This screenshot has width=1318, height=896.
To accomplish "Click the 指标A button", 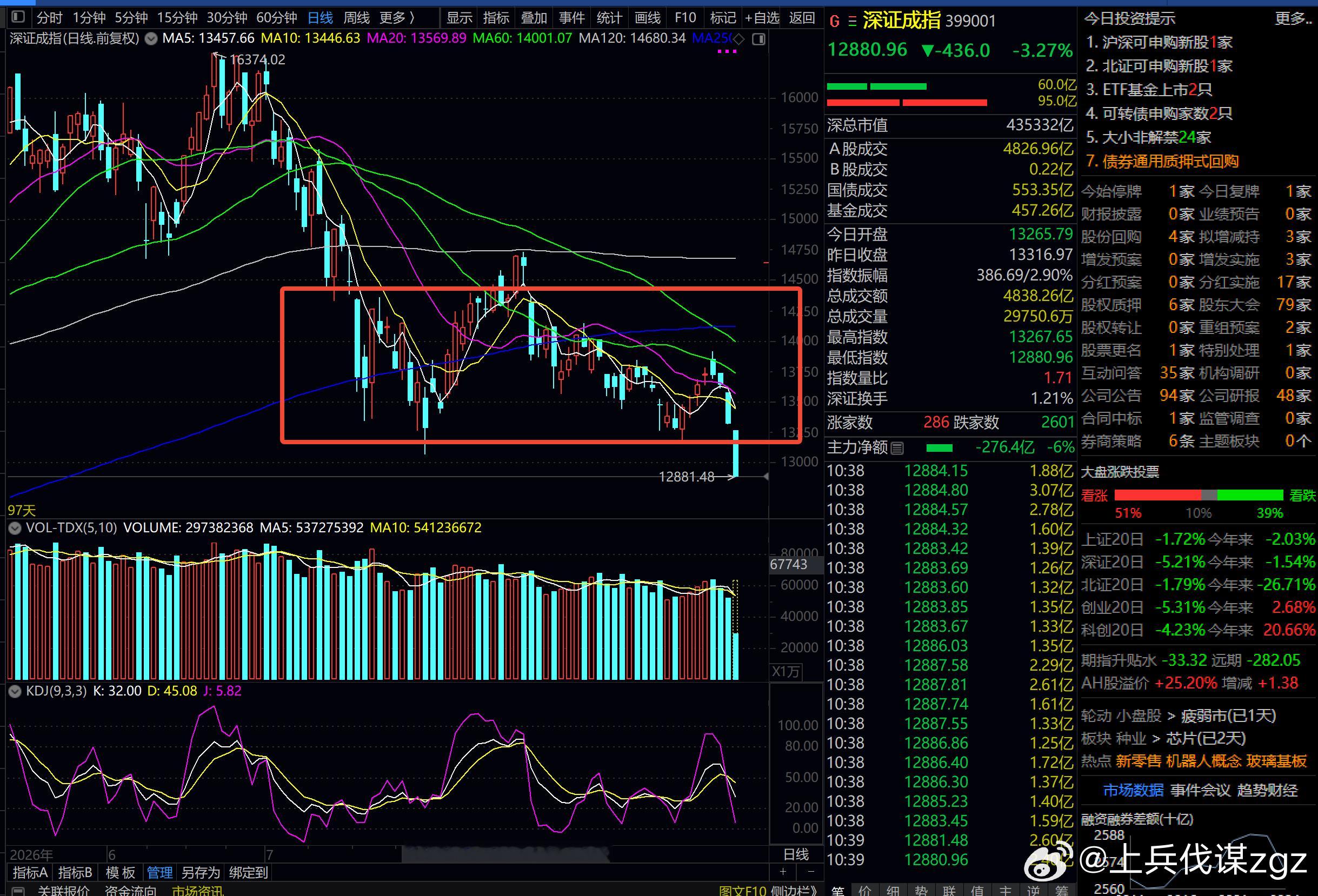I will (x=30, y=872).
